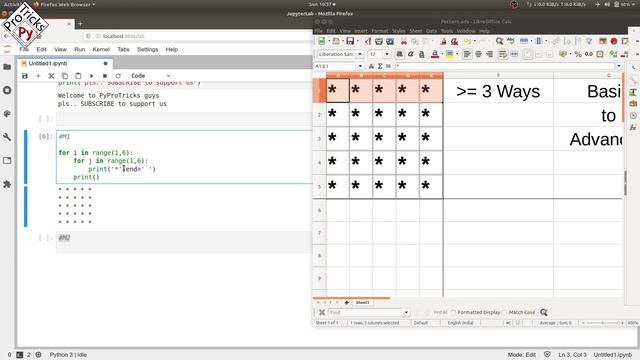Viewport: 640px width, 360px height.
Task: Open the file browser sidebar in JupyterLab
Action: [7, 67]
